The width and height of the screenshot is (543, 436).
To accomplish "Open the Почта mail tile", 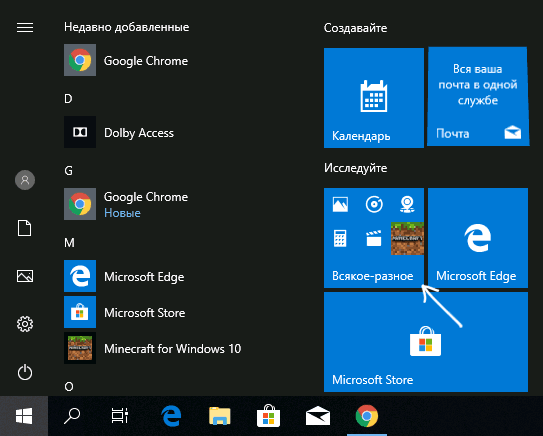I will coord(478,97).
